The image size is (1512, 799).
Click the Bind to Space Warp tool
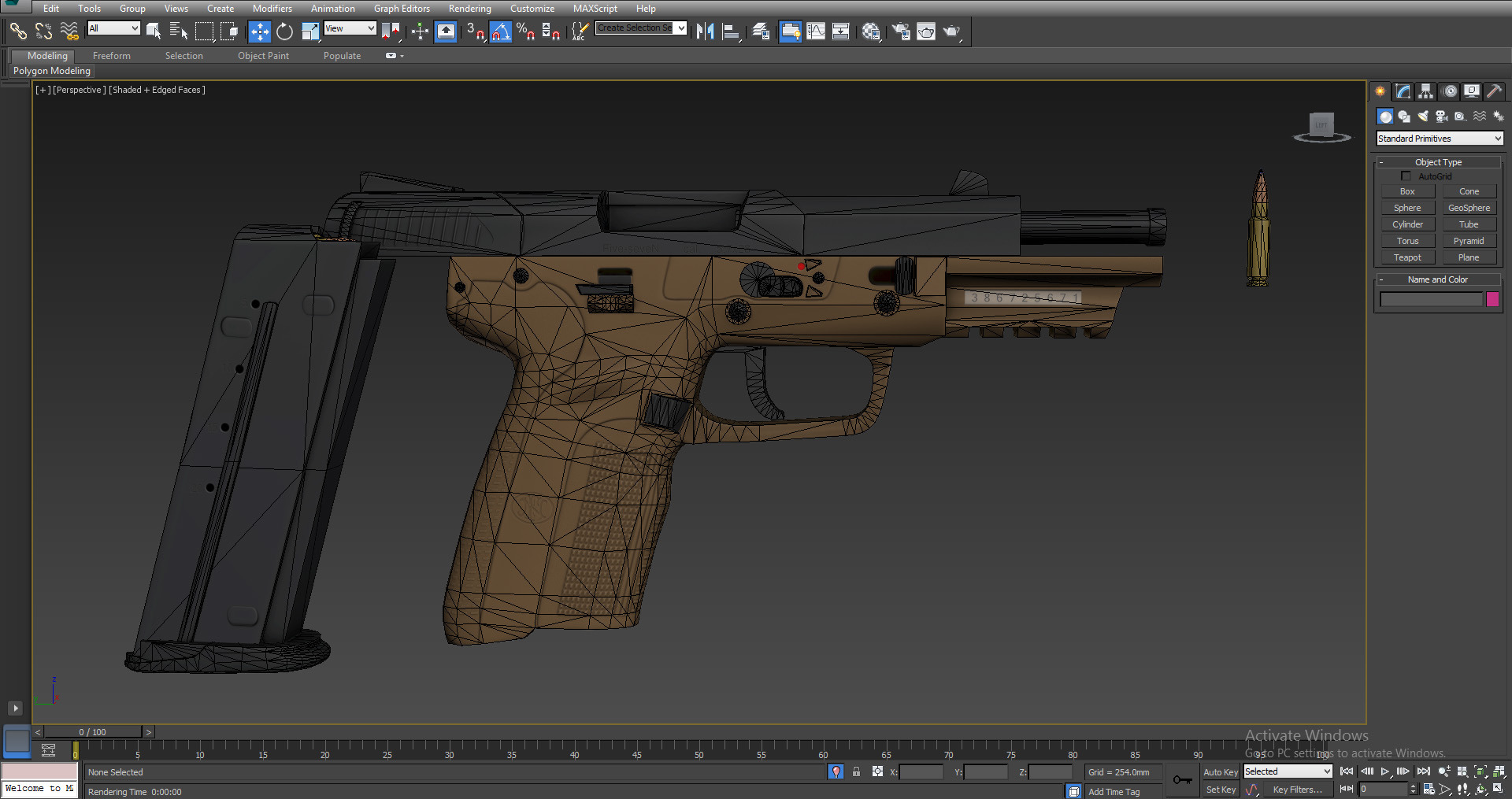coord(70,31)
